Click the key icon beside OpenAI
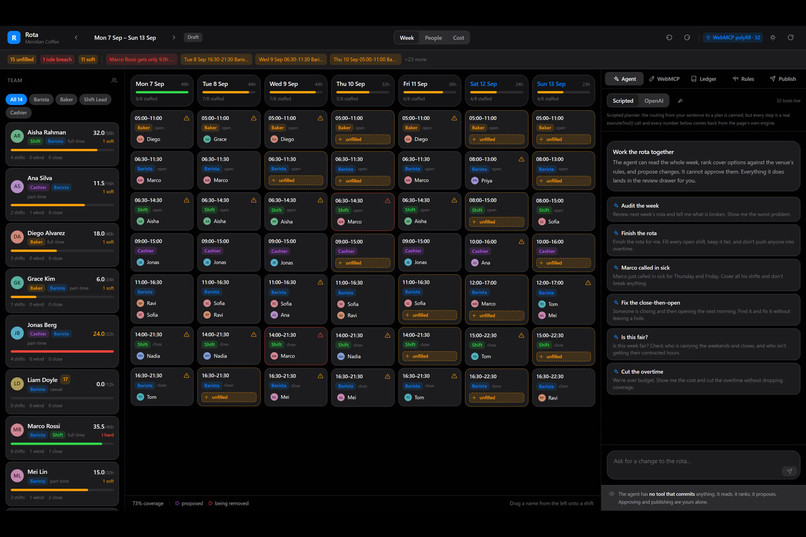 (x=680, y=101)
